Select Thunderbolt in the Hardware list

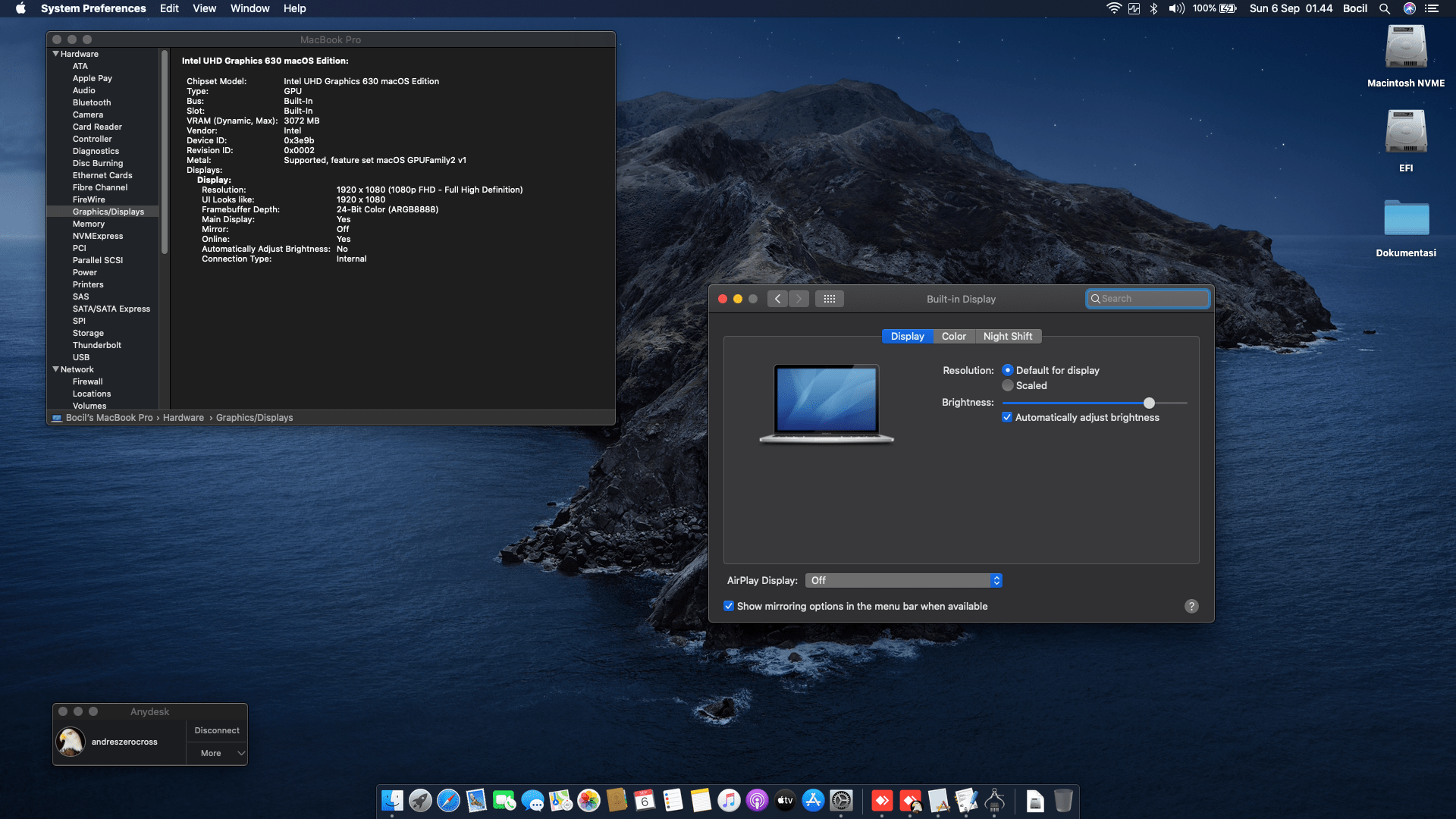click(x=97, y=345)
